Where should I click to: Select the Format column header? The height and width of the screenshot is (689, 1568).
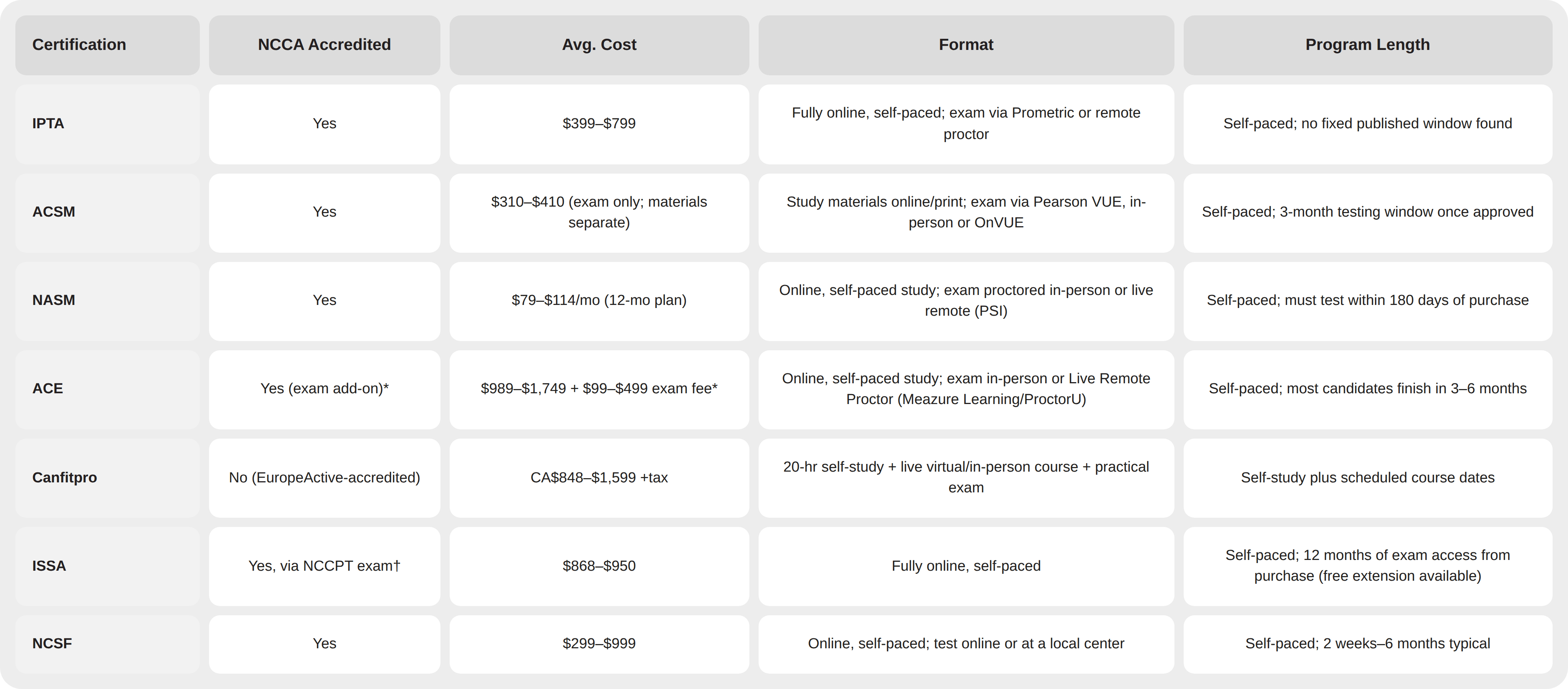coord(966,45)
